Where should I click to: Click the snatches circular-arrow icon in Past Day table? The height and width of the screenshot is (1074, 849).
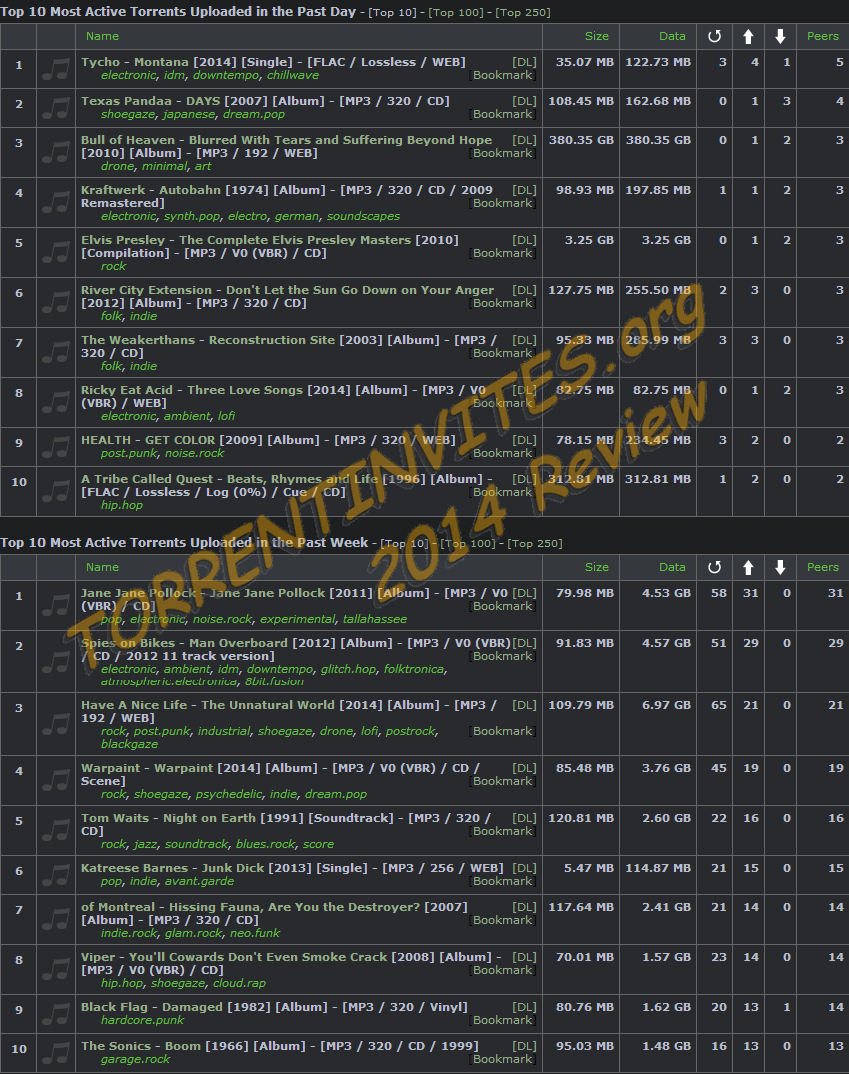(714, 36)
